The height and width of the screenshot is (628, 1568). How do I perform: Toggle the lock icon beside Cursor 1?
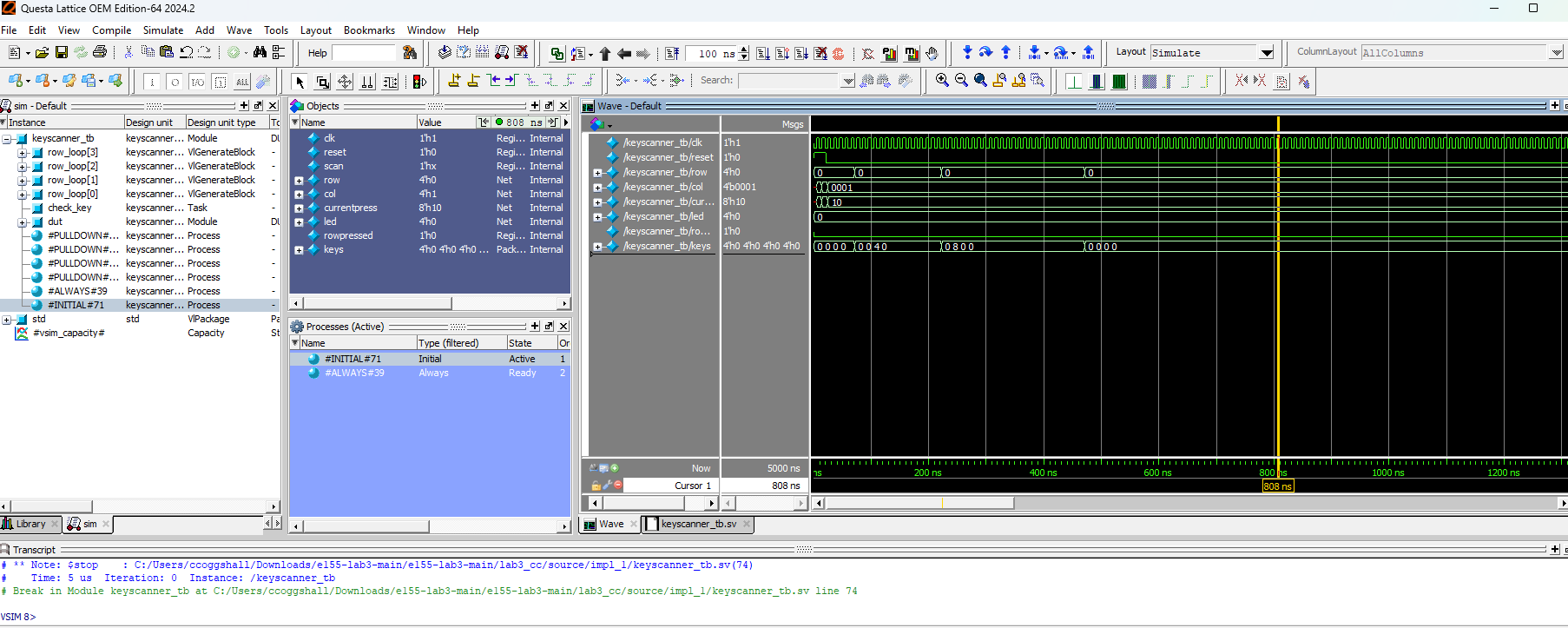click(596, 486)
